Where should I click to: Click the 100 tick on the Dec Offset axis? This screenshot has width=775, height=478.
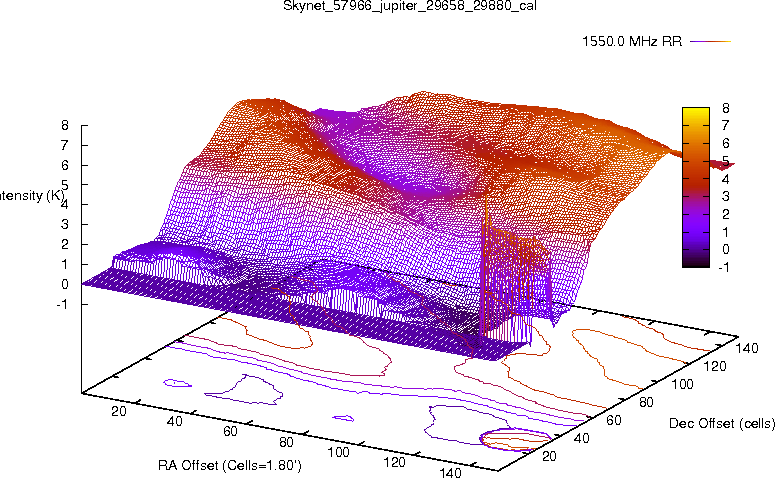tap(682, 384)
